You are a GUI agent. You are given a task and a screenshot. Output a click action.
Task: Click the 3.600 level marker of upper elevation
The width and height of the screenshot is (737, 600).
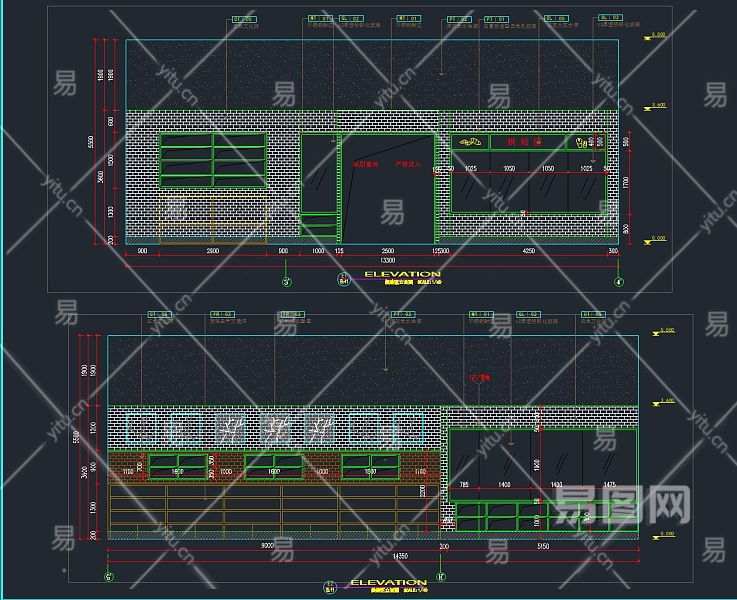click(x=656, y=106)
